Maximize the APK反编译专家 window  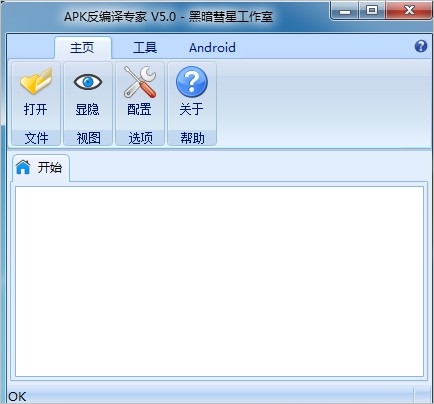click(x=372, y=11)
